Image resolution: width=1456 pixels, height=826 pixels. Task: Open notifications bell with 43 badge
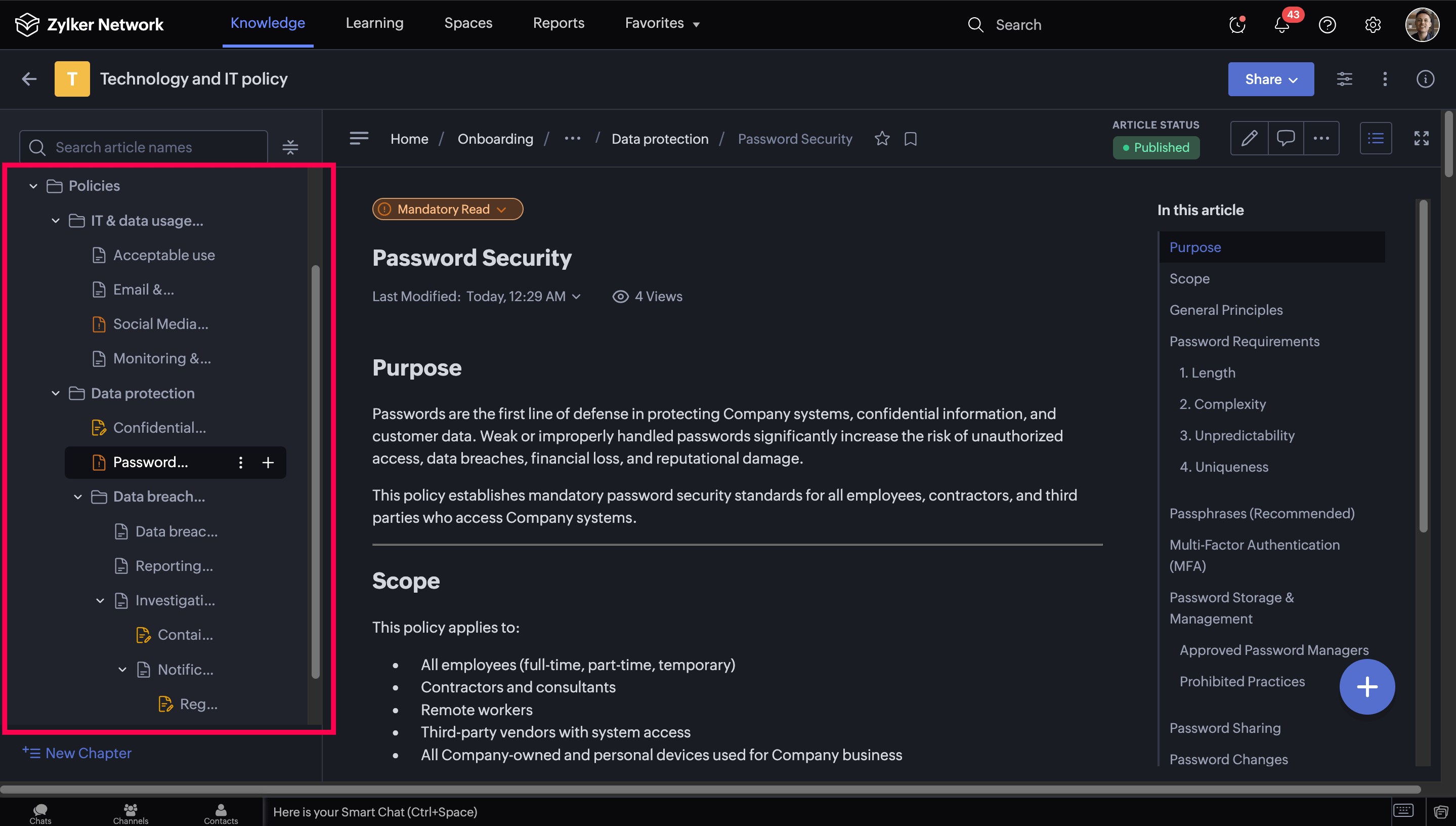[x=1281, y=24]
